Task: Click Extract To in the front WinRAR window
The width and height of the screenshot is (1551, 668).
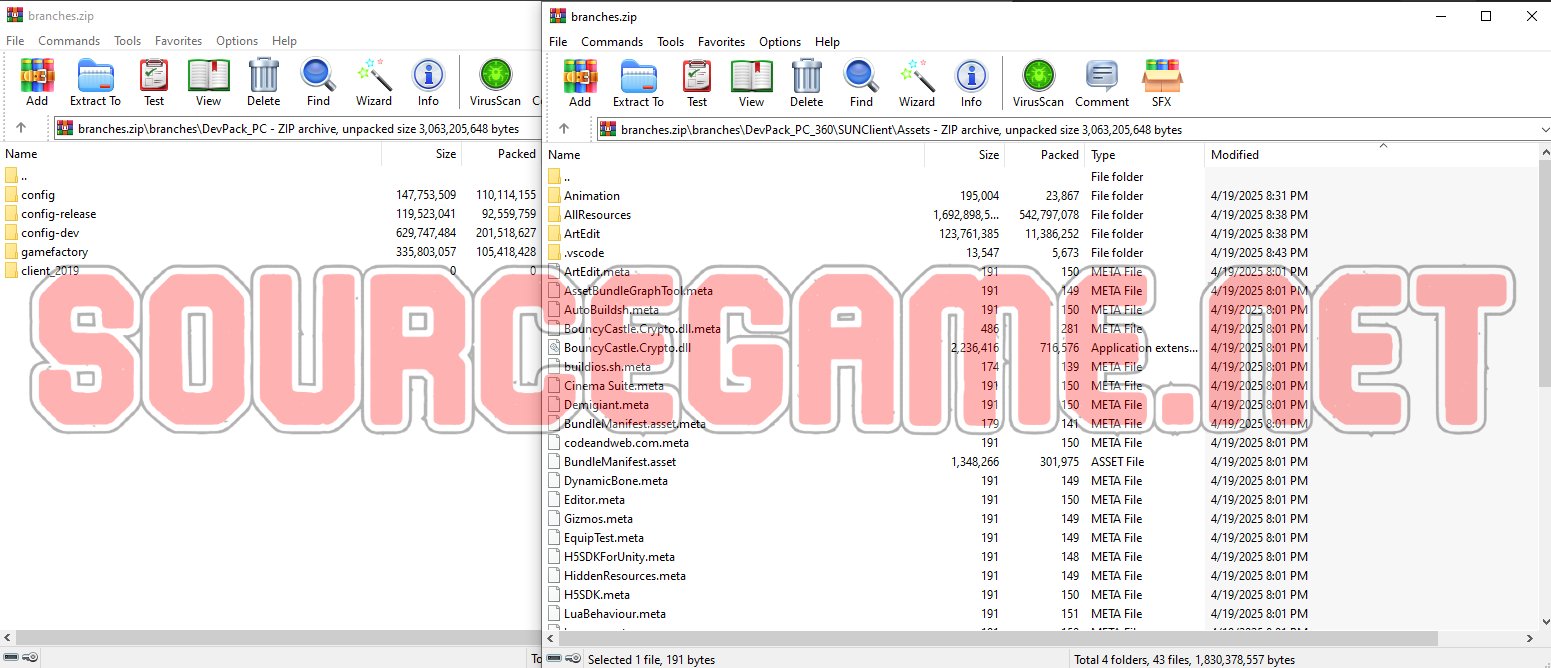Action: click(638, 83)
